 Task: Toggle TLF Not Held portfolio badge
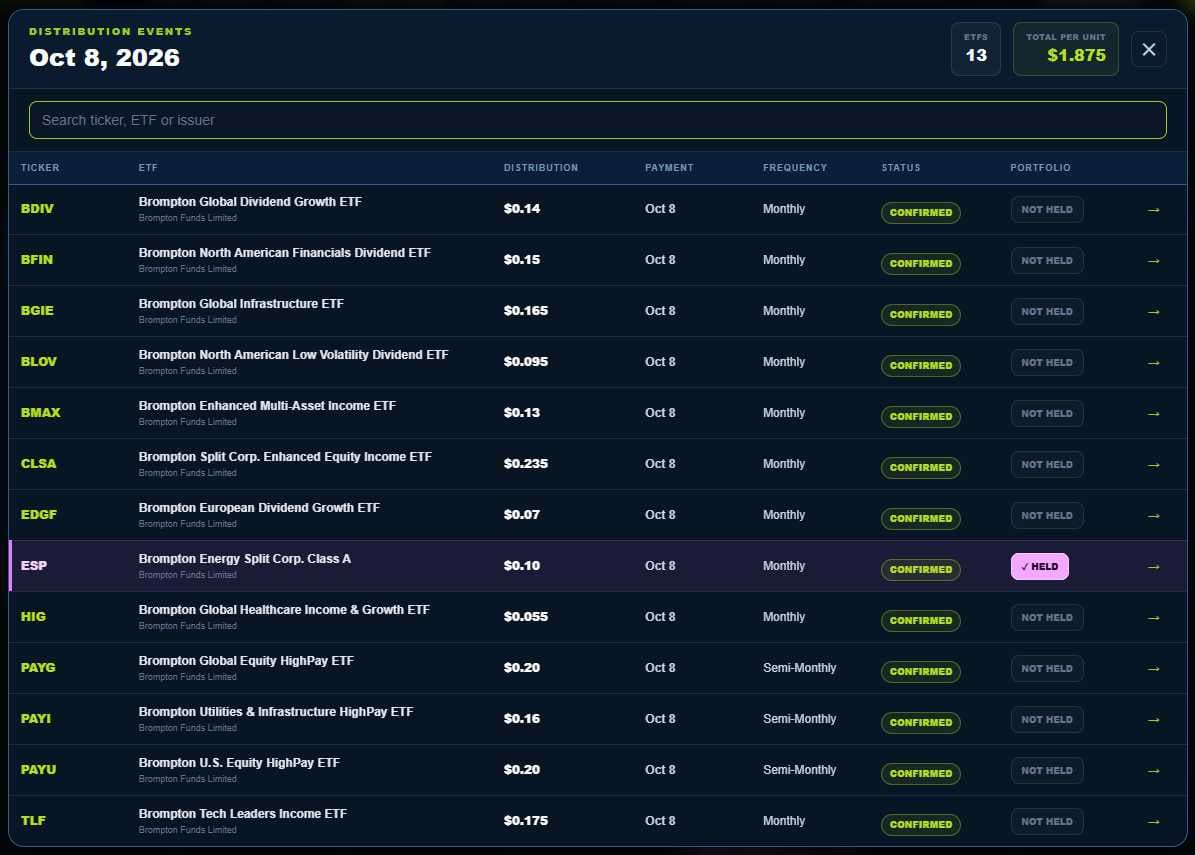1046,821
